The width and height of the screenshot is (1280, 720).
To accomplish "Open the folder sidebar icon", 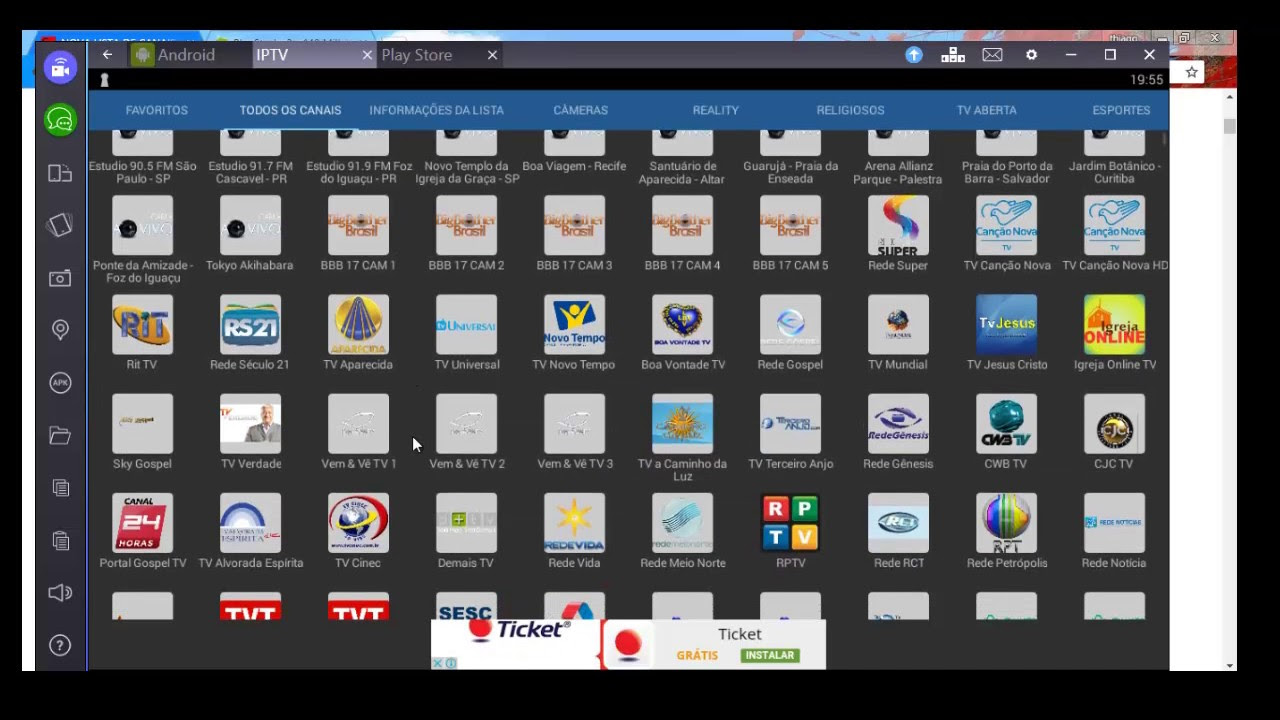I will tap(60, 435).
